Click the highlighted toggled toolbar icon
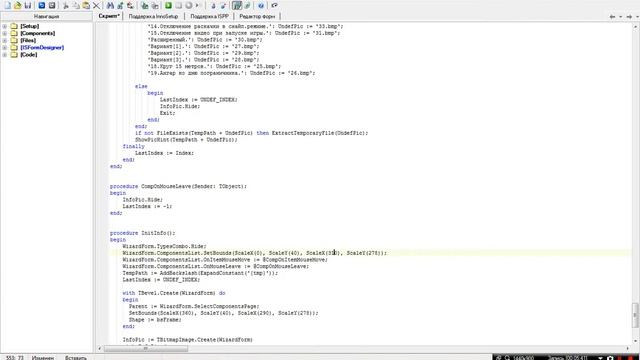 [x=237, y=5]
